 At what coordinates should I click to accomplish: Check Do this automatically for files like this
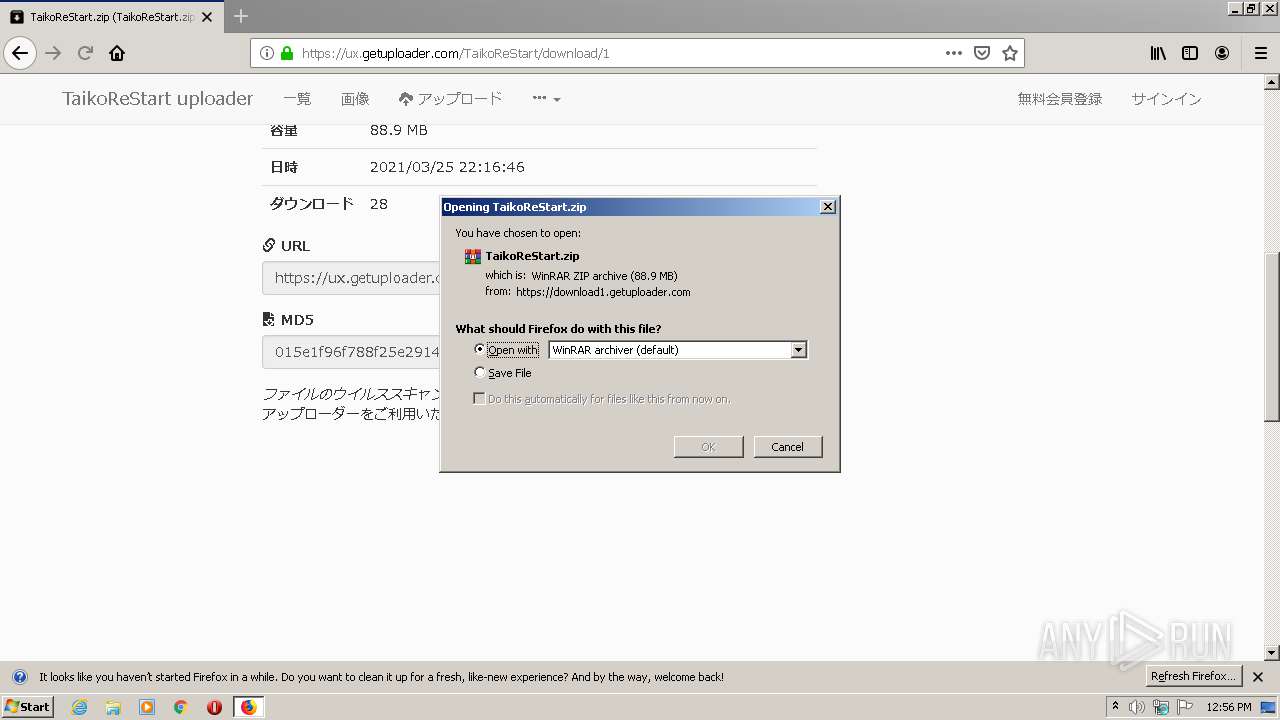tap(479, 399)
